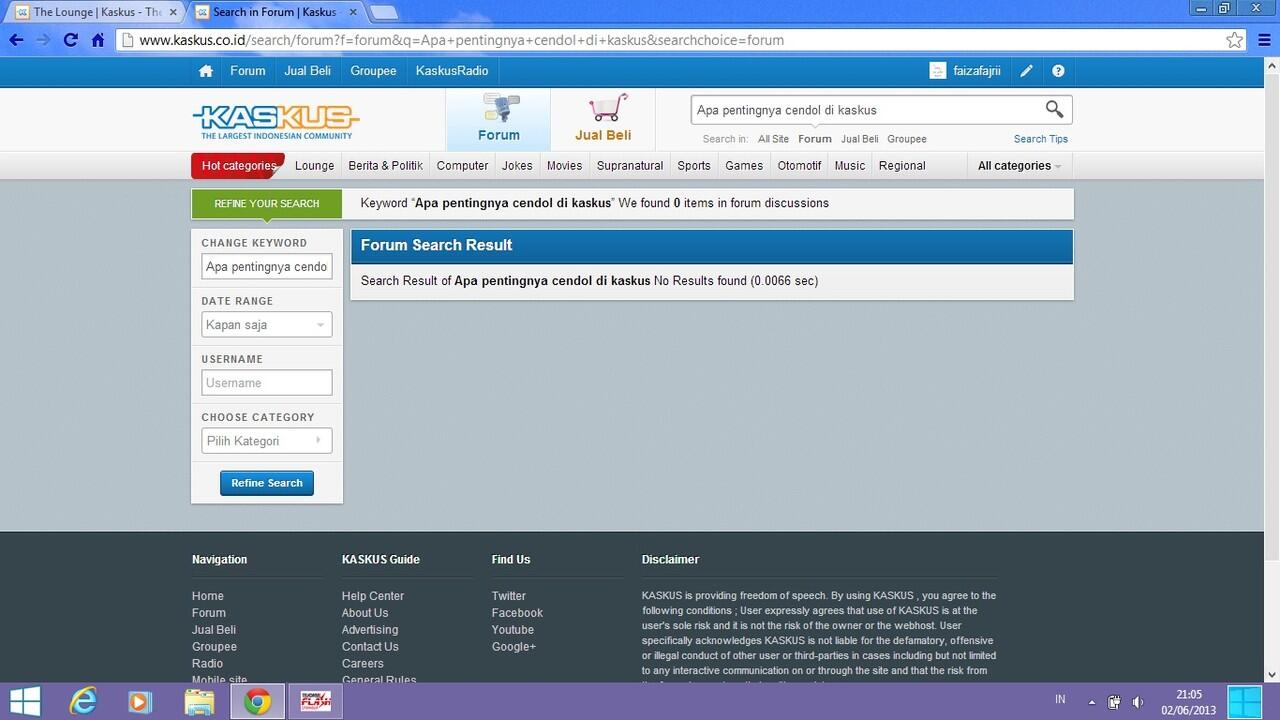Open the help question mark icon
The width and height of the screenshot is (1280, 720).
(x=1058, y=71)
